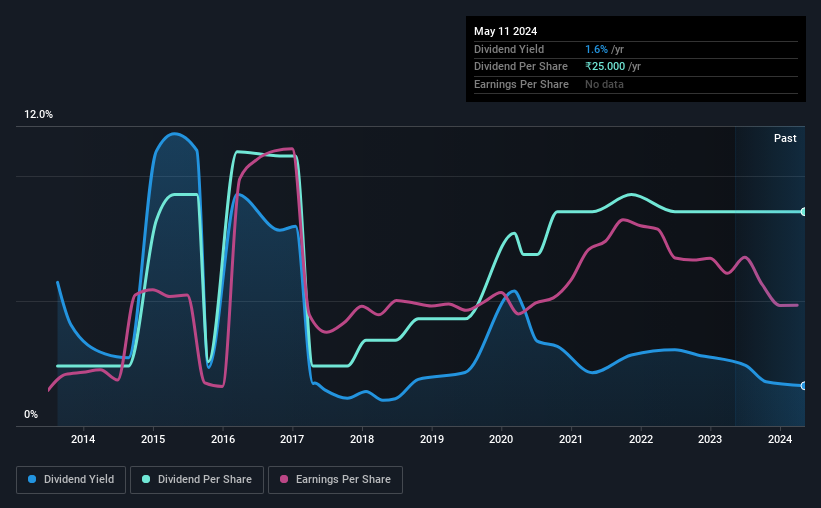Click the May 11 2024 tooltip date
Image resolution: width=821 pixels, height=508 pixels.
505,31
